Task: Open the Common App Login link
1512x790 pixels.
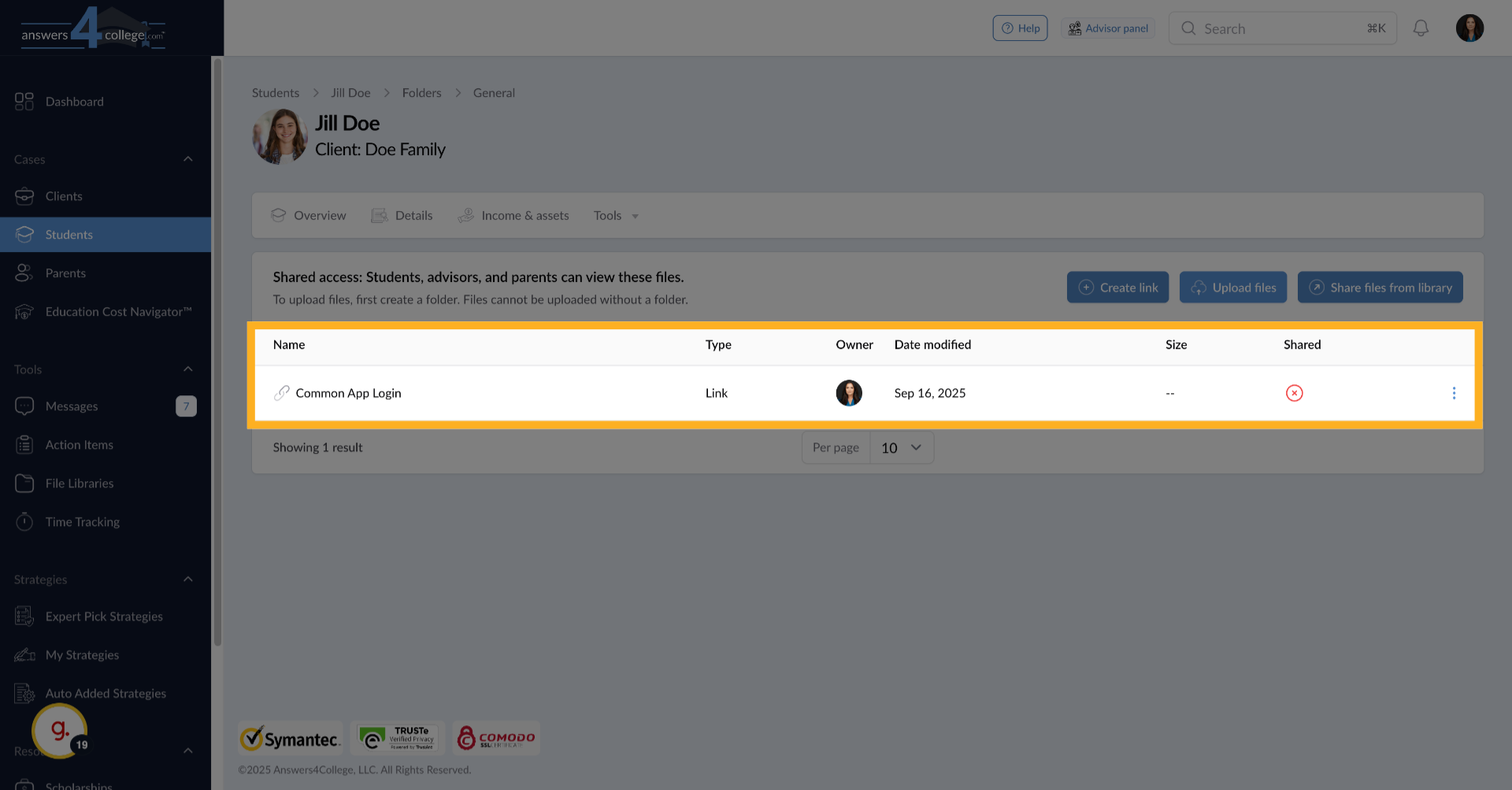Action: click(348, 393)
